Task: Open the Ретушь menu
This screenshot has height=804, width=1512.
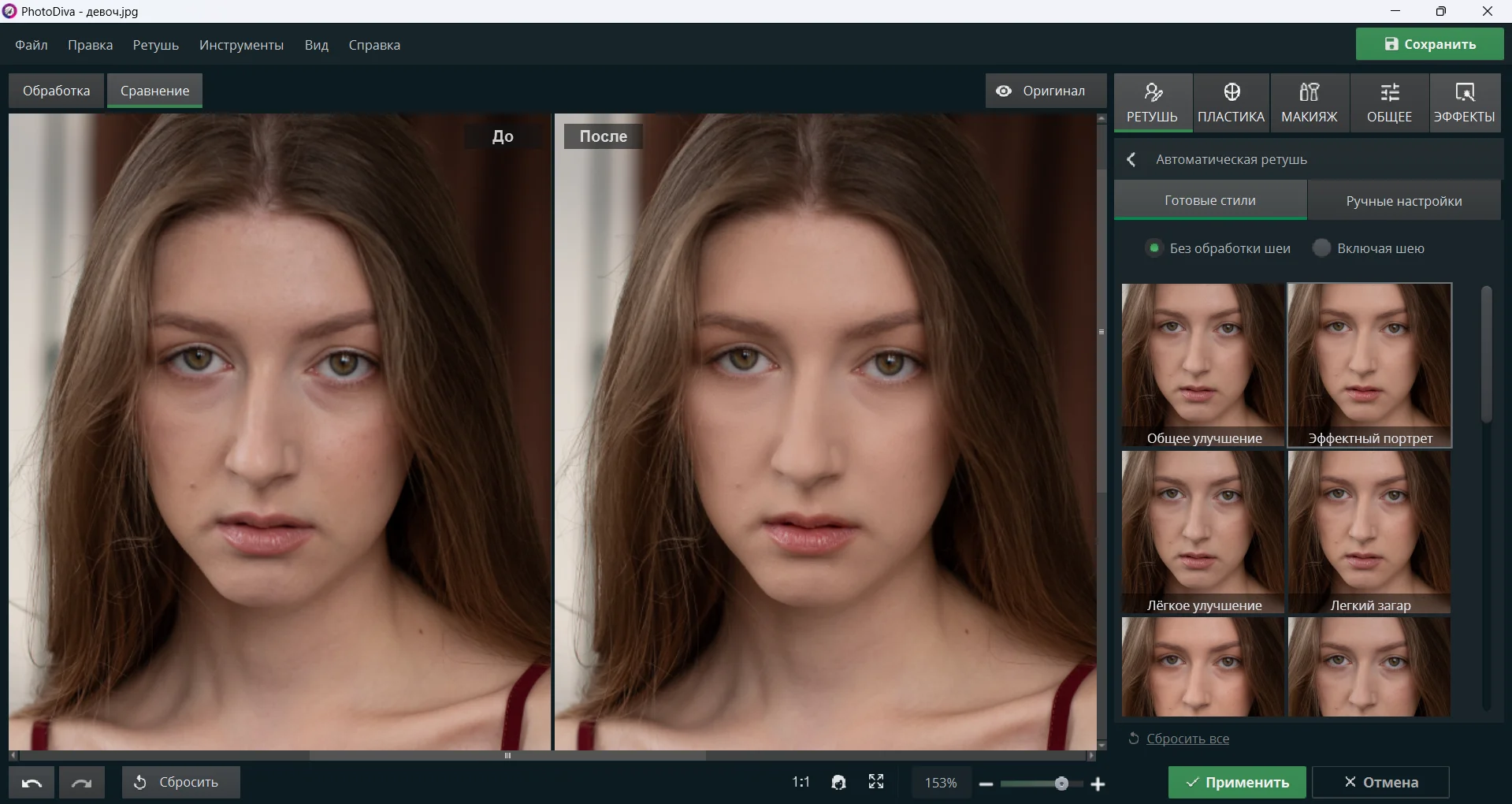Action: click(155, 45)
